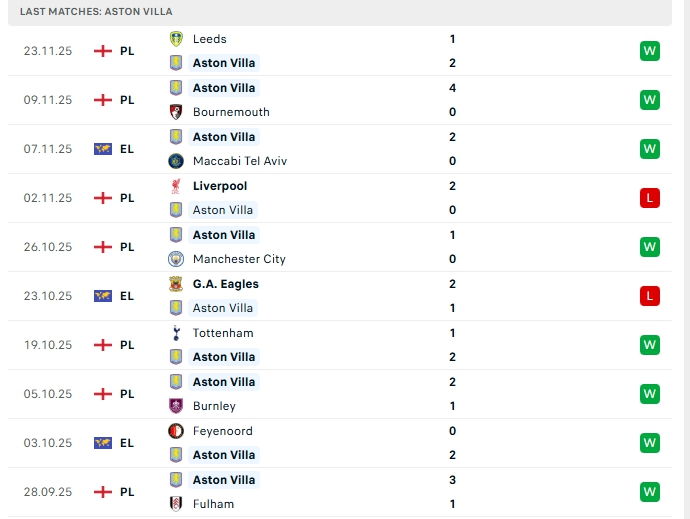Click the loss badge for Liverpool match
Screen dimensions: 690x519
tap(650, 198)
